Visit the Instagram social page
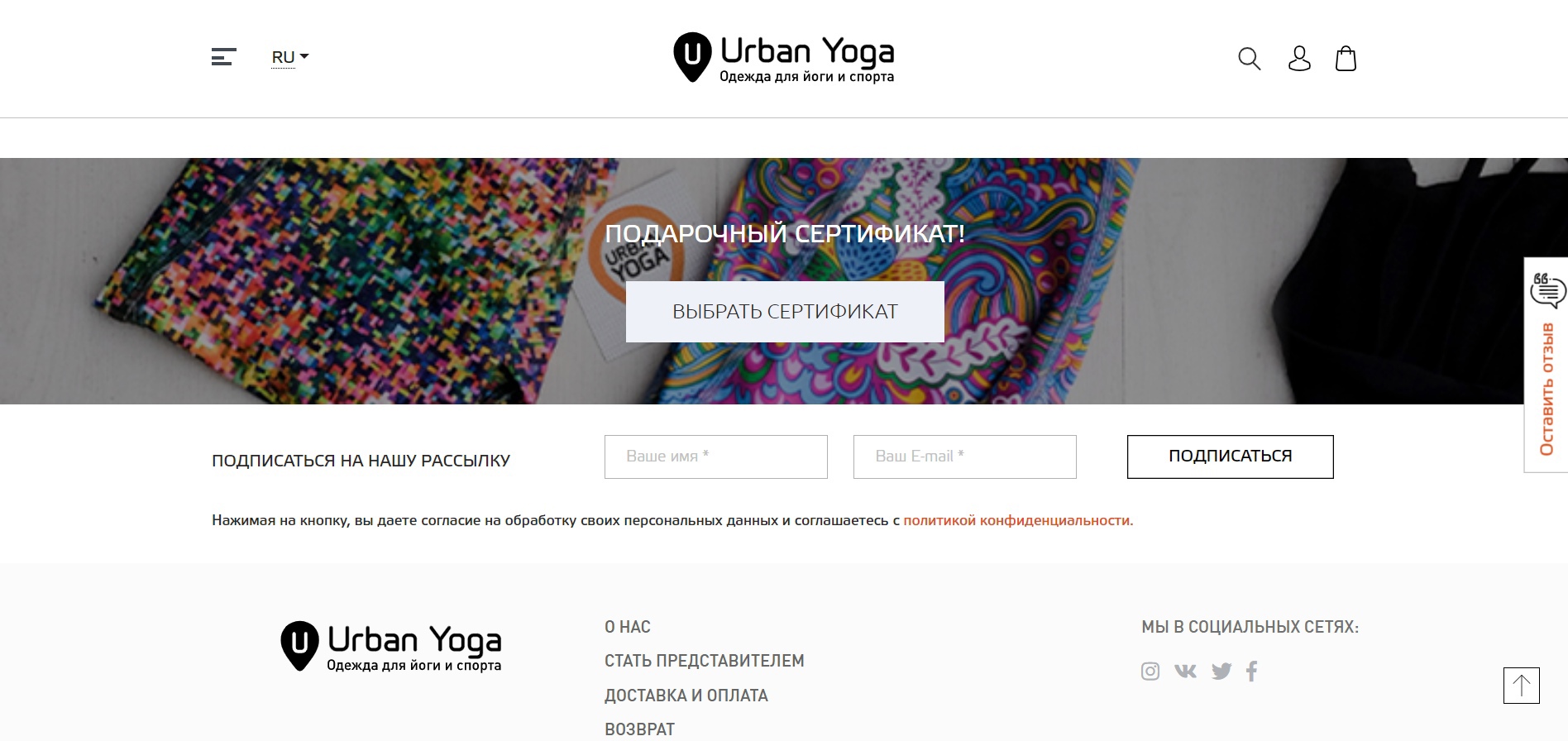Viewport: 1568px width, 741px height. coord(1150,672)
